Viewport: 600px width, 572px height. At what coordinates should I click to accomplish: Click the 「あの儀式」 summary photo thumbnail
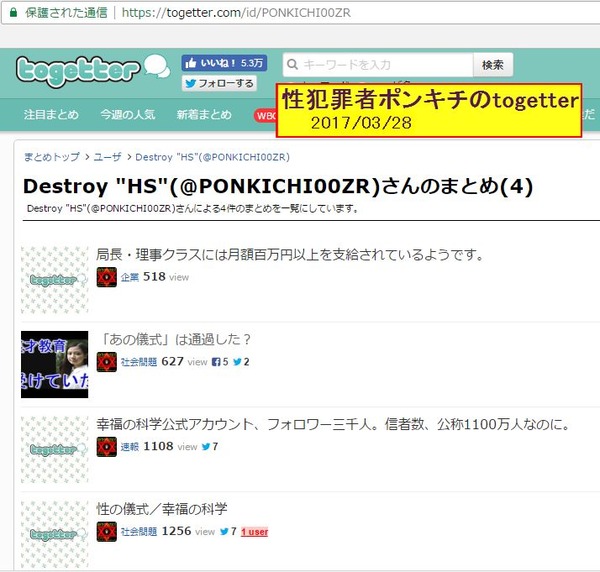click(x=55, y=365)
